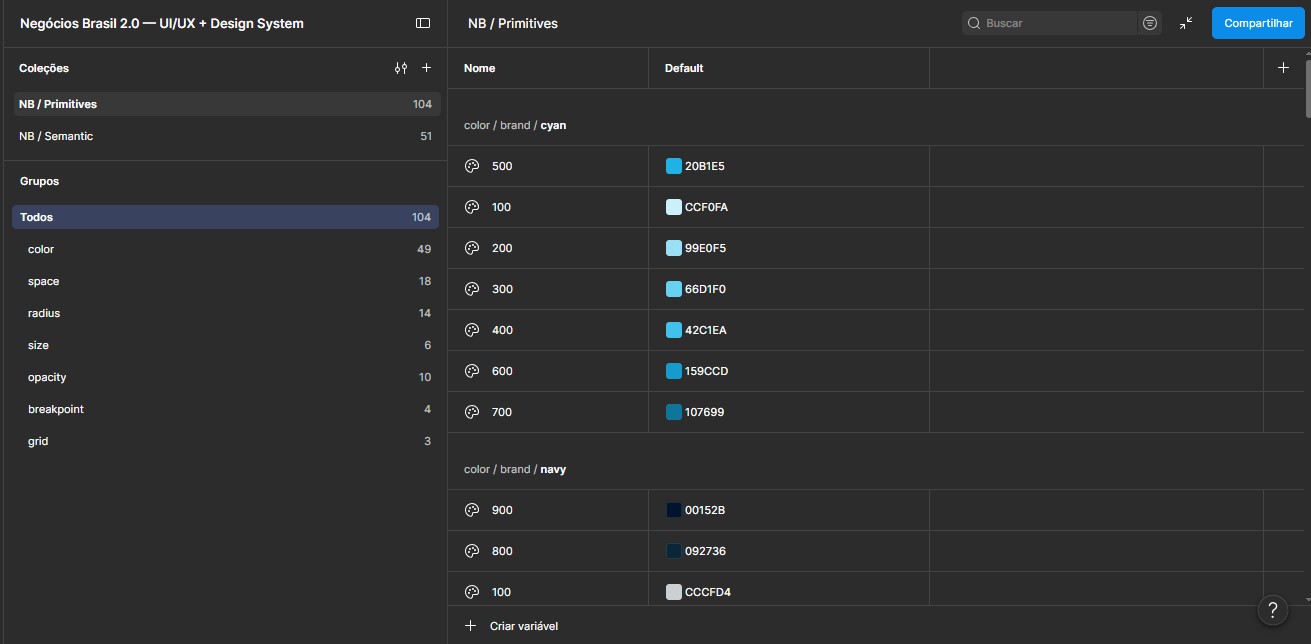Open color swatch for 107699

click(674, 412)
